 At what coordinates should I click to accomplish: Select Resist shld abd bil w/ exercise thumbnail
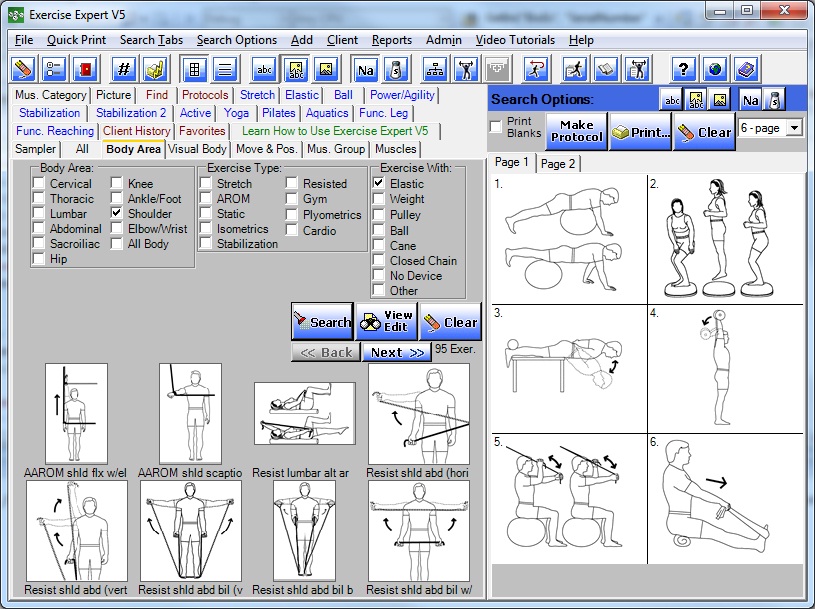tap(419, 531)
